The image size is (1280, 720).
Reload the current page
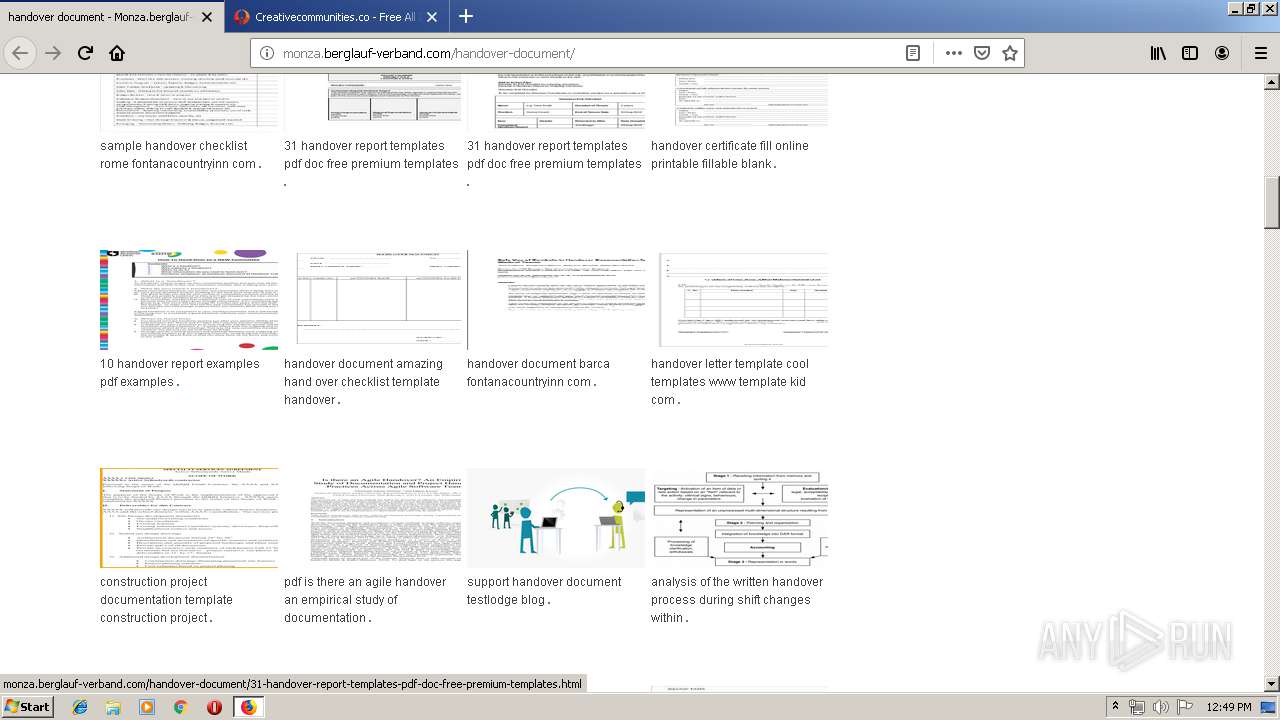click(85, 53)
